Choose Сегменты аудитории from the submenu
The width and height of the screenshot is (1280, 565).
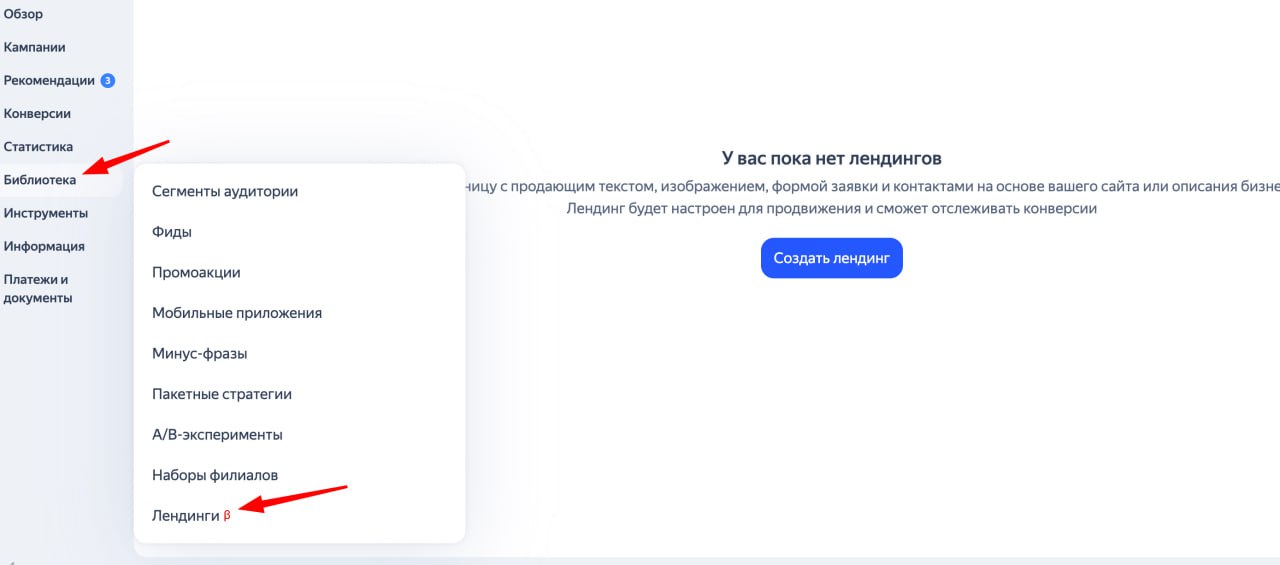pyautogui.click(x=225, y=191)
